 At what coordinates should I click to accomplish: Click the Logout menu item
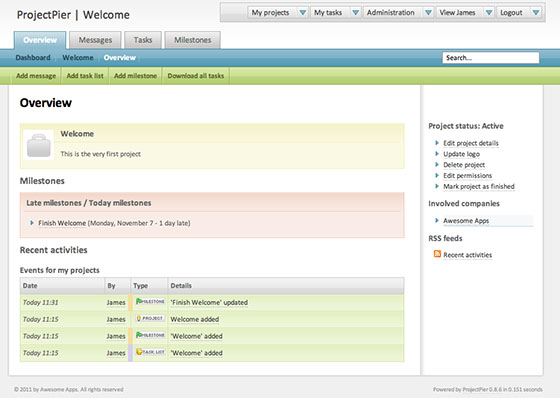pos(511,13)
